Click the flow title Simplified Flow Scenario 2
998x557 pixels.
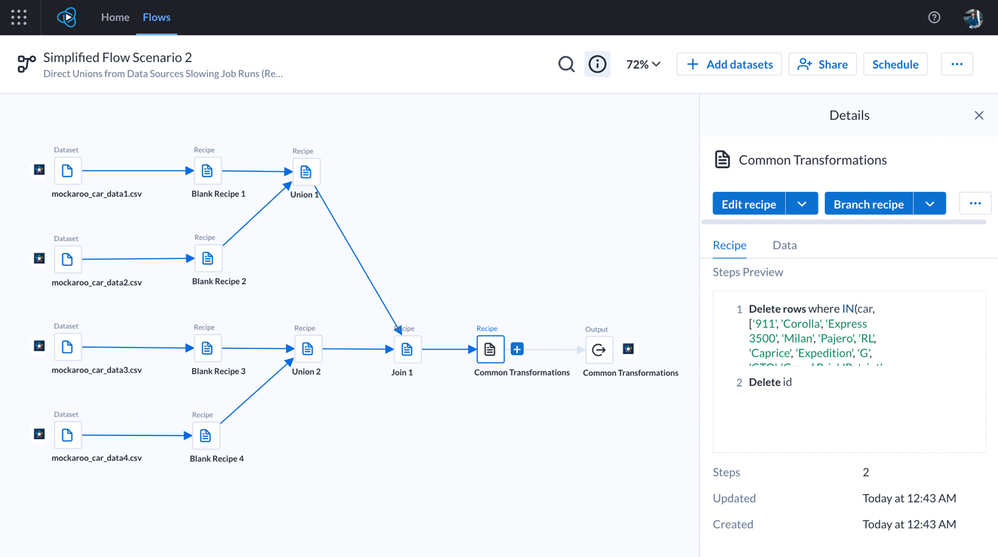118,57
